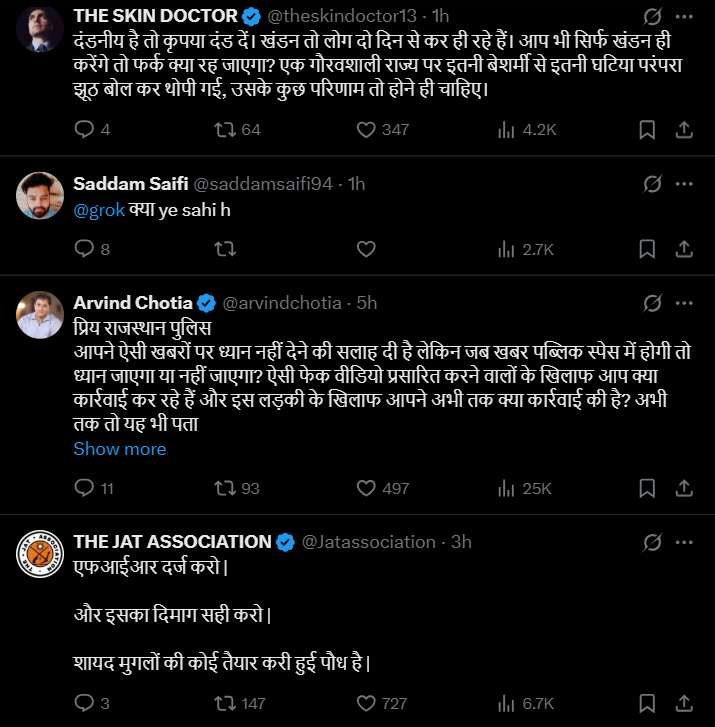
Task: Bookmark THE SKIN DOCTOR's tweet
Action: [647, 130]
